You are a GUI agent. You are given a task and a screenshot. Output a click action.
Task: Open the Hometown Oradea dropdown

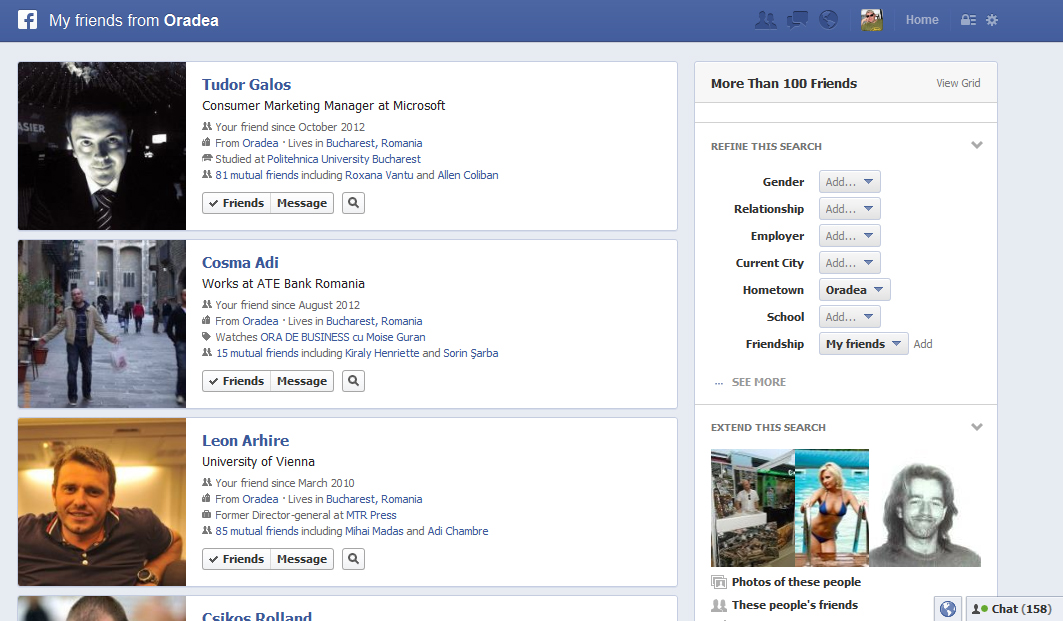click(x=855, y=290)
